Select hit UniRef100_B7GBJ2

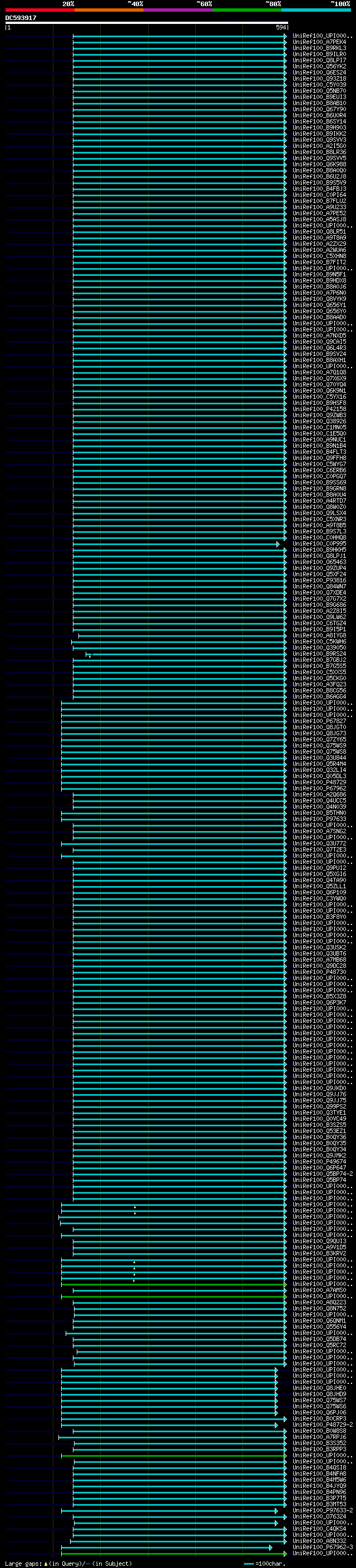[319, 660]
